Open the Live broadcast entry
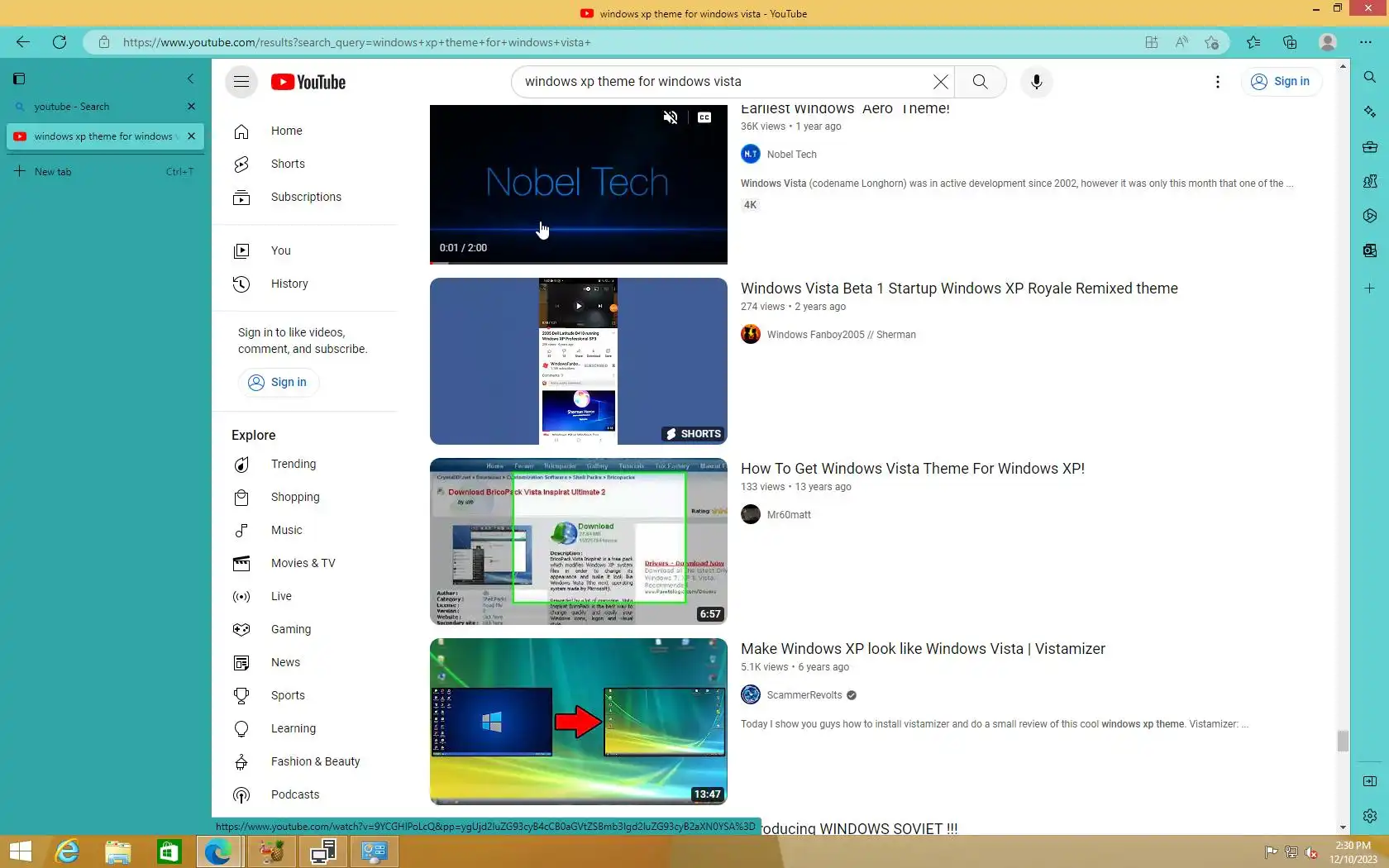Image resolution: width=1389 pixels, height=868 pixels. (304, 596)
